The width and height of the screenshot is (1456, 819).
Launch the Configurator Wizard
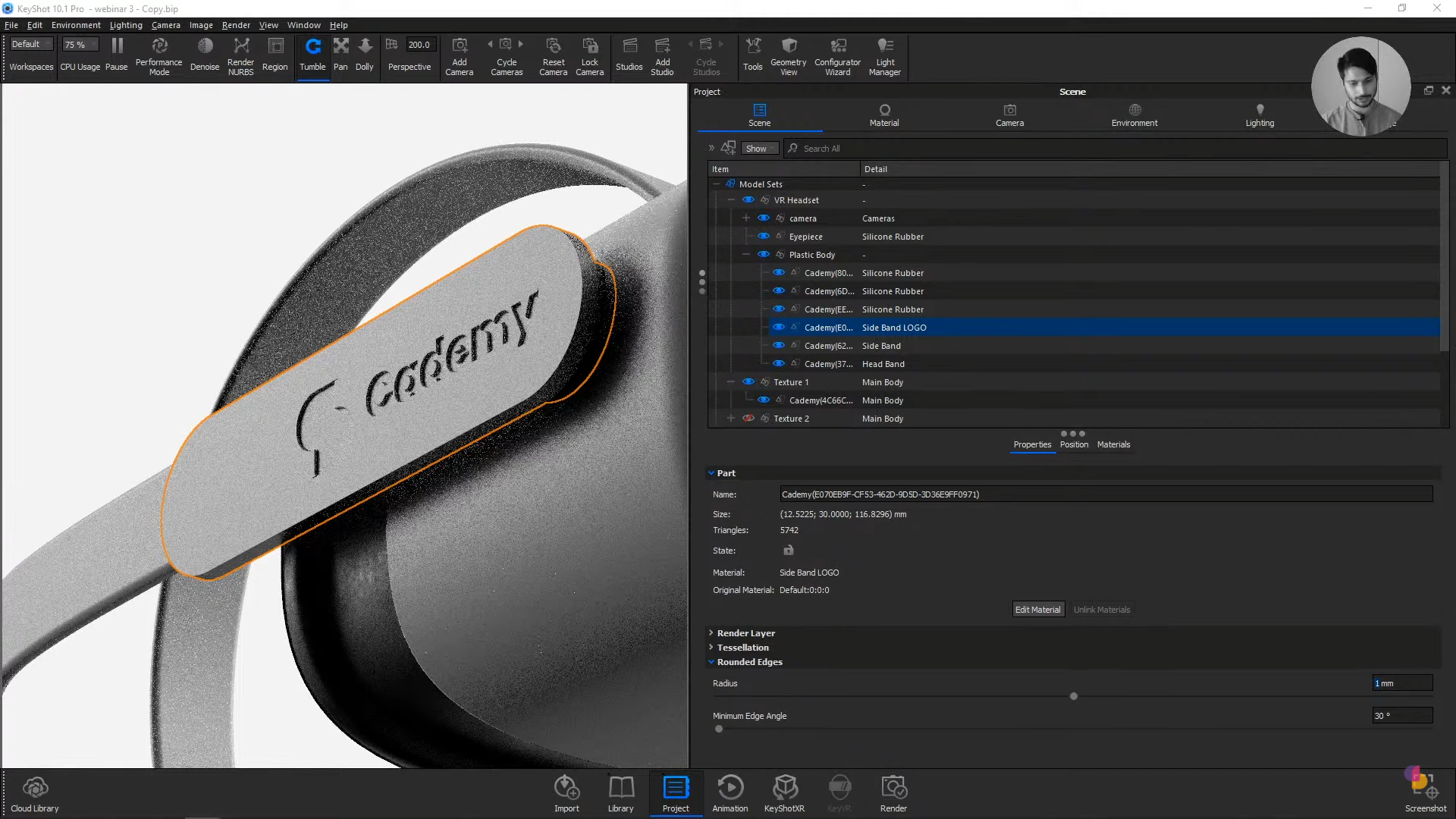coord(838,56)
